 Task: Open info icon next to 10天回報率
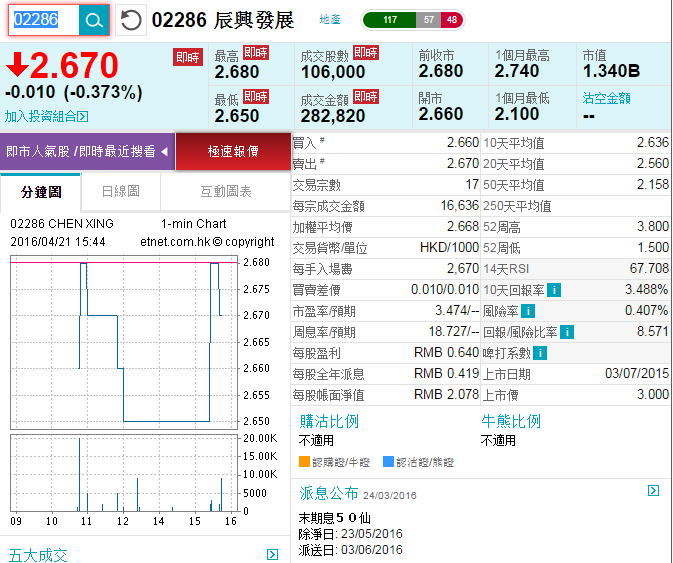(x=554, y=290)
